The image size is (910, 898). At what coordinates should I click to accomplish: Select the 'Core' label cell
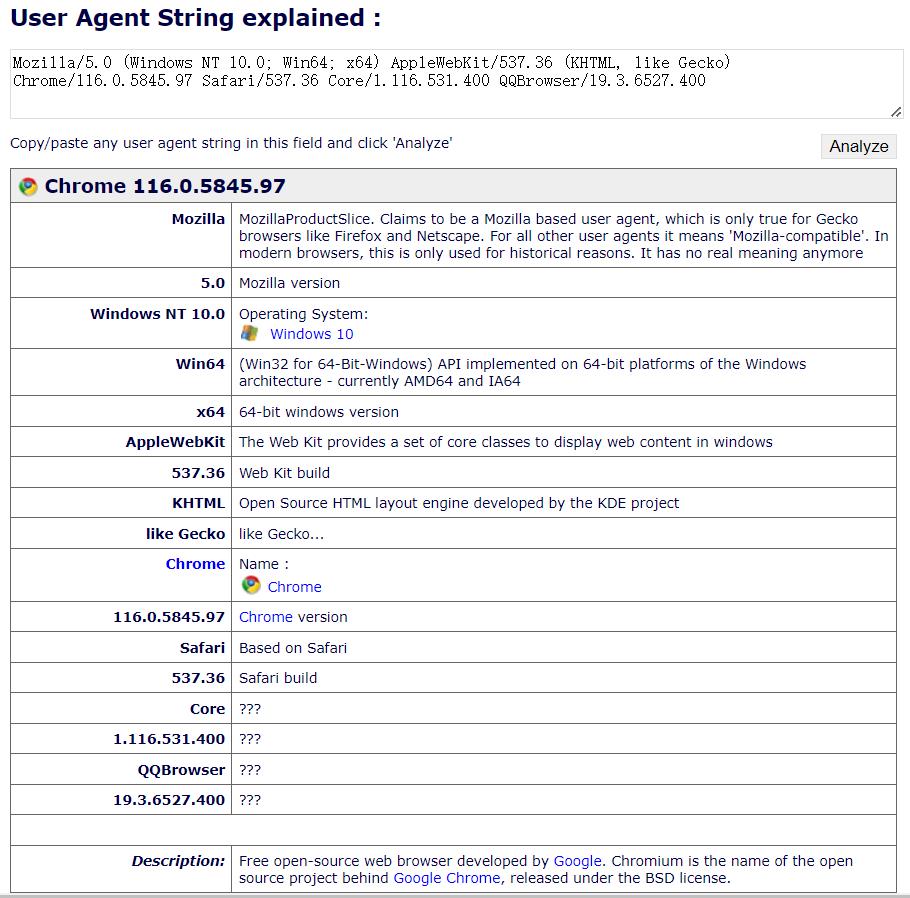pyautogui.click(x=121, y=708)
